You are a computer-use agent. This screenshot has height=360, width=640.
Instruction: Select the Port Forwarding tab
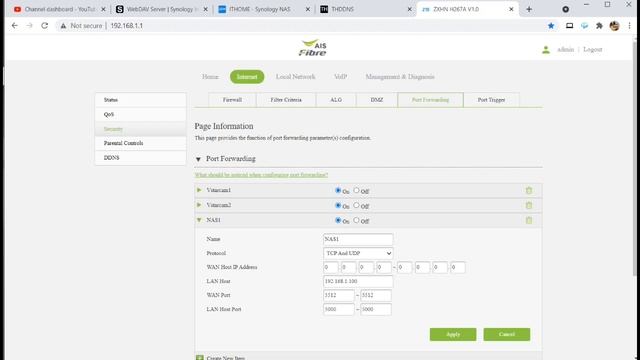pos(430,100)
